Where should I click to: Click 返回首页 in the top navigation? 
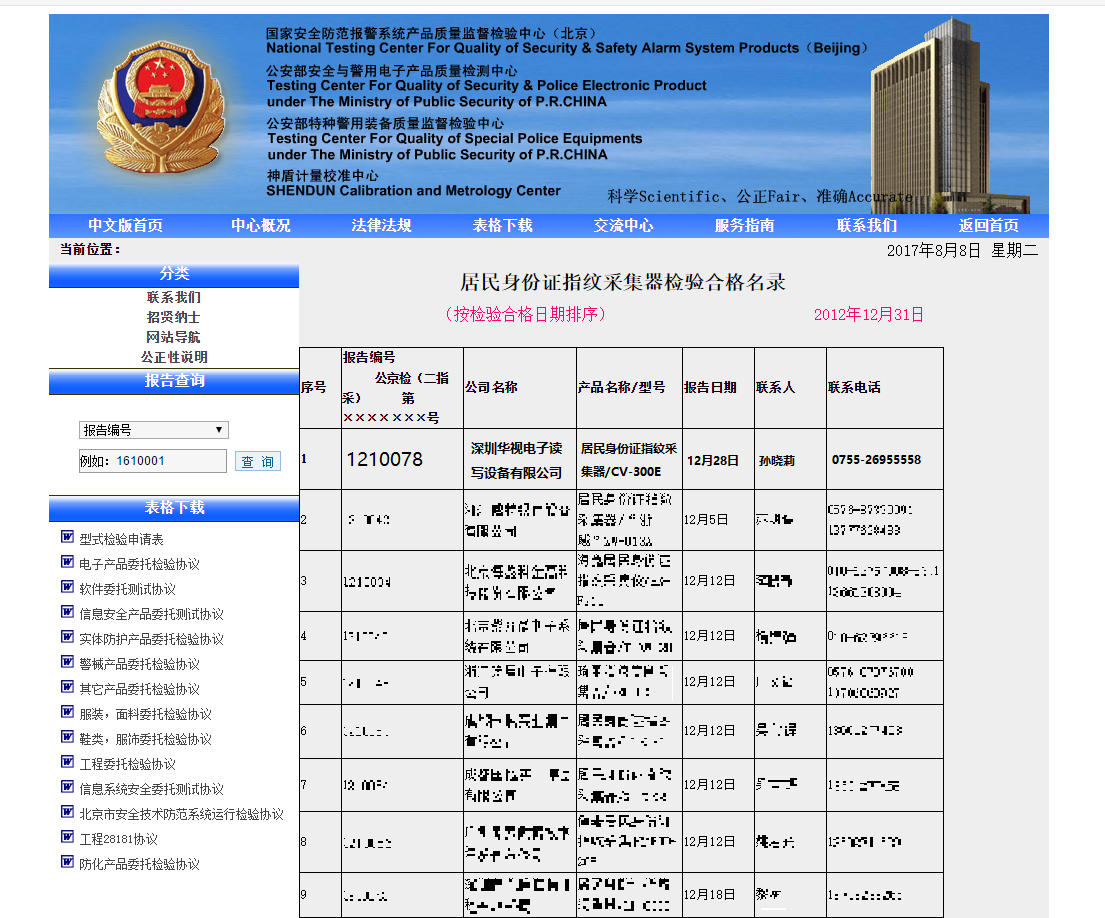click(x=988, y=226)
